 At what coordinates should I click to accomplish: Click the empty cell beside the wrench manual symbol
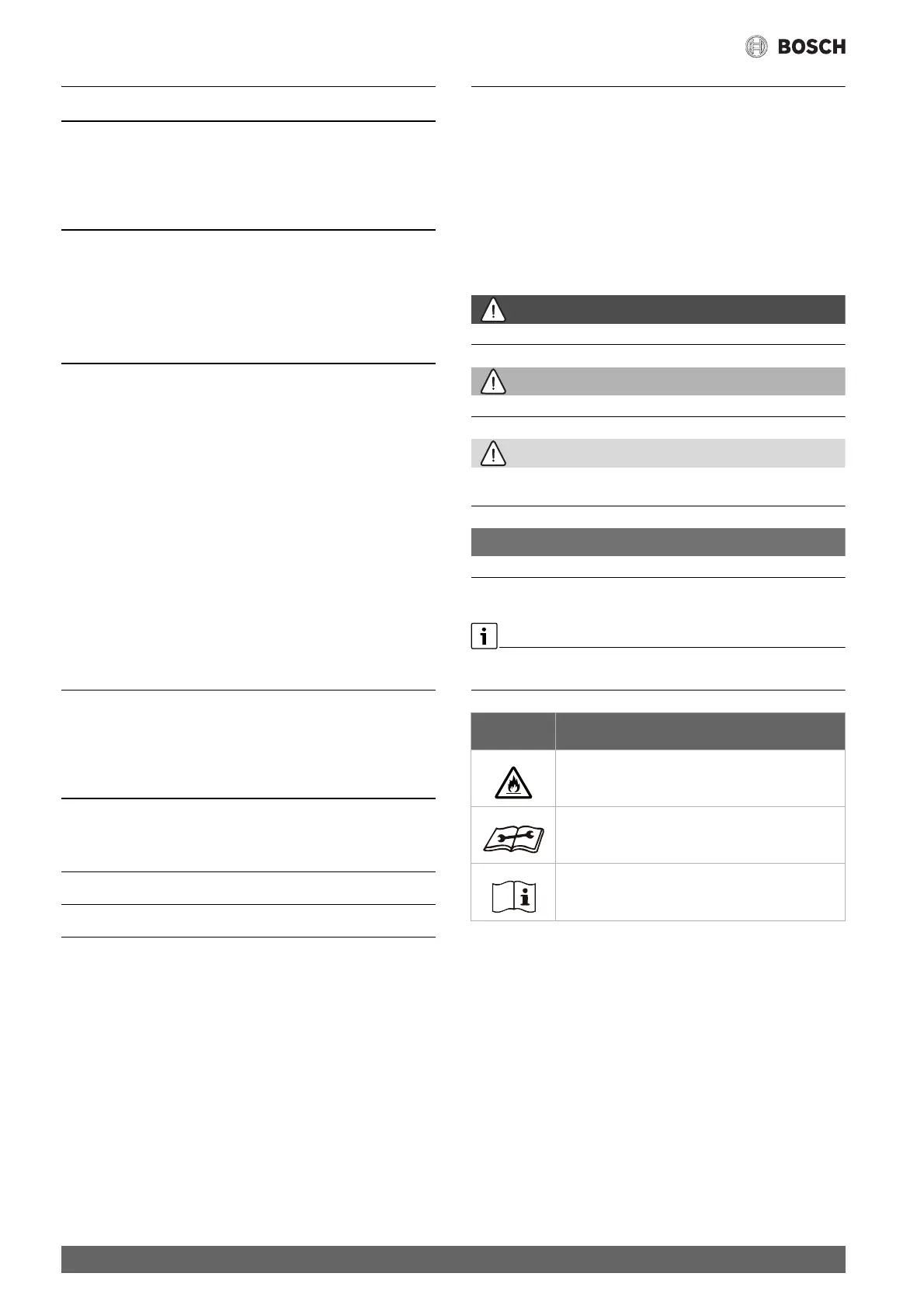pos(700,835)
